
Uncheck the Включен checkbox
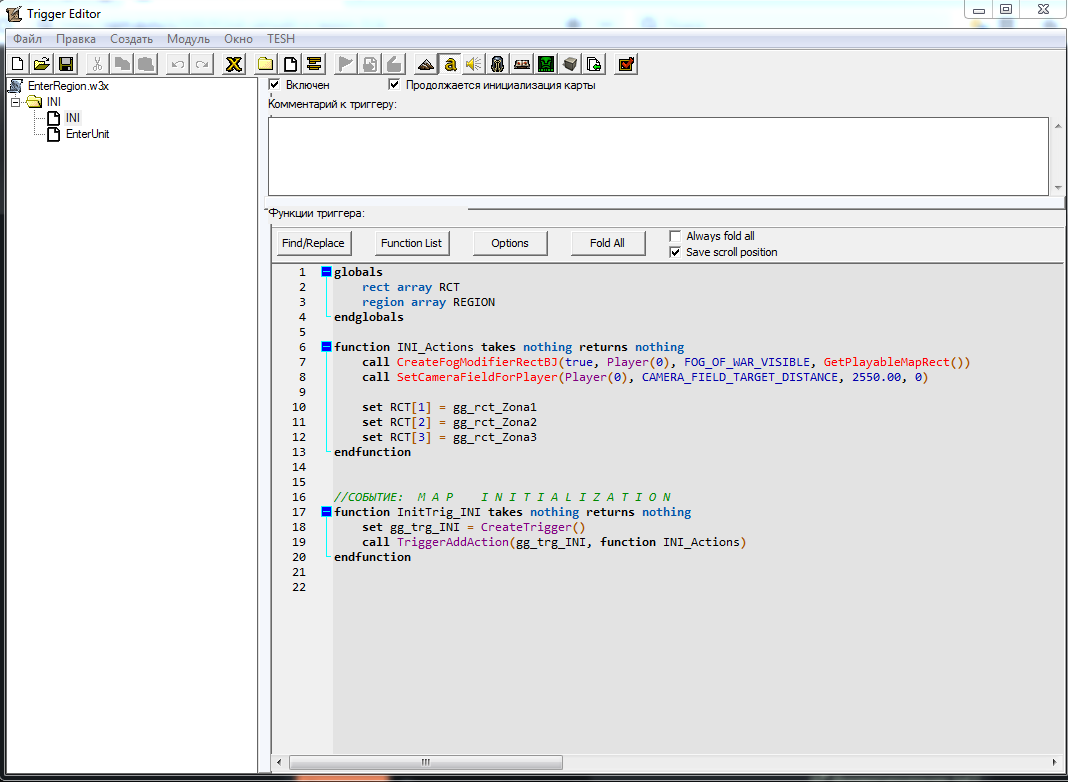pos(275,85)
